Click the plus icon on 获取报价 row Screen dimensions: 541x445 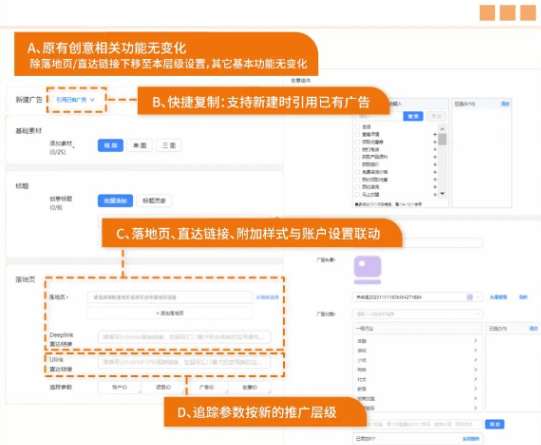pos(435,164)
